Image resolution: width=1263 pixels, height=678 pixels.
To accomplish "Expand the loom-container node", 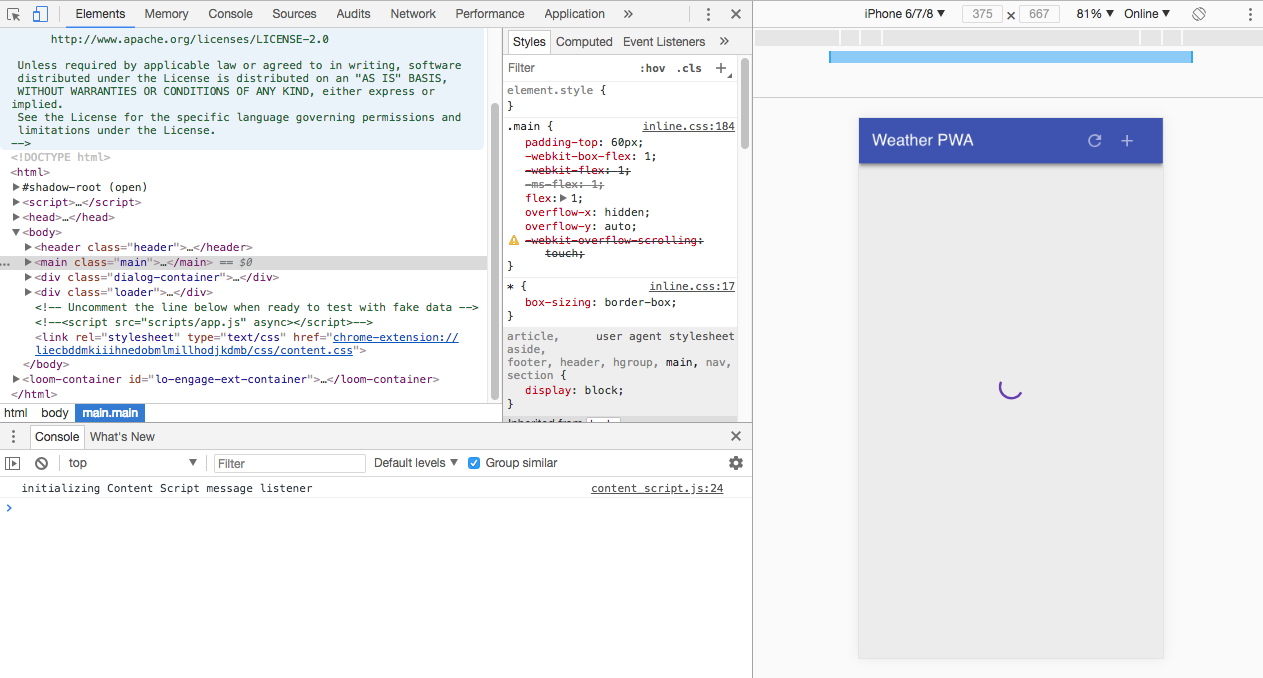I will [x=16, y=379].
